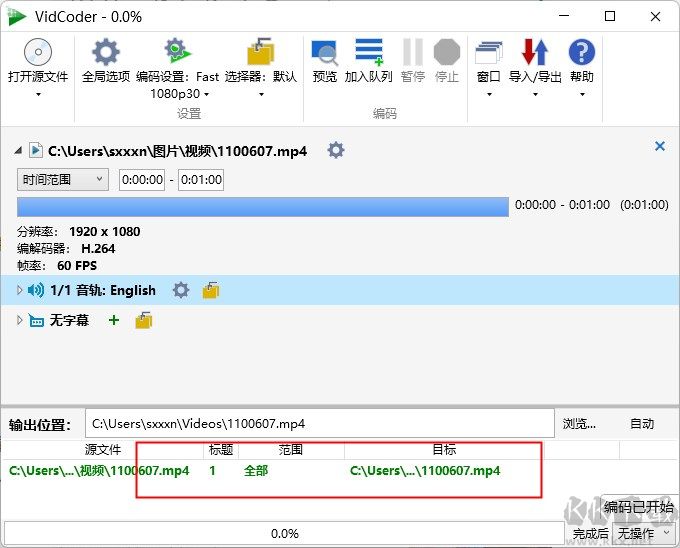The height and width of the screenshot is (548, 680).
Task: Click folder icon on audio track row
Action: [211, 290]
